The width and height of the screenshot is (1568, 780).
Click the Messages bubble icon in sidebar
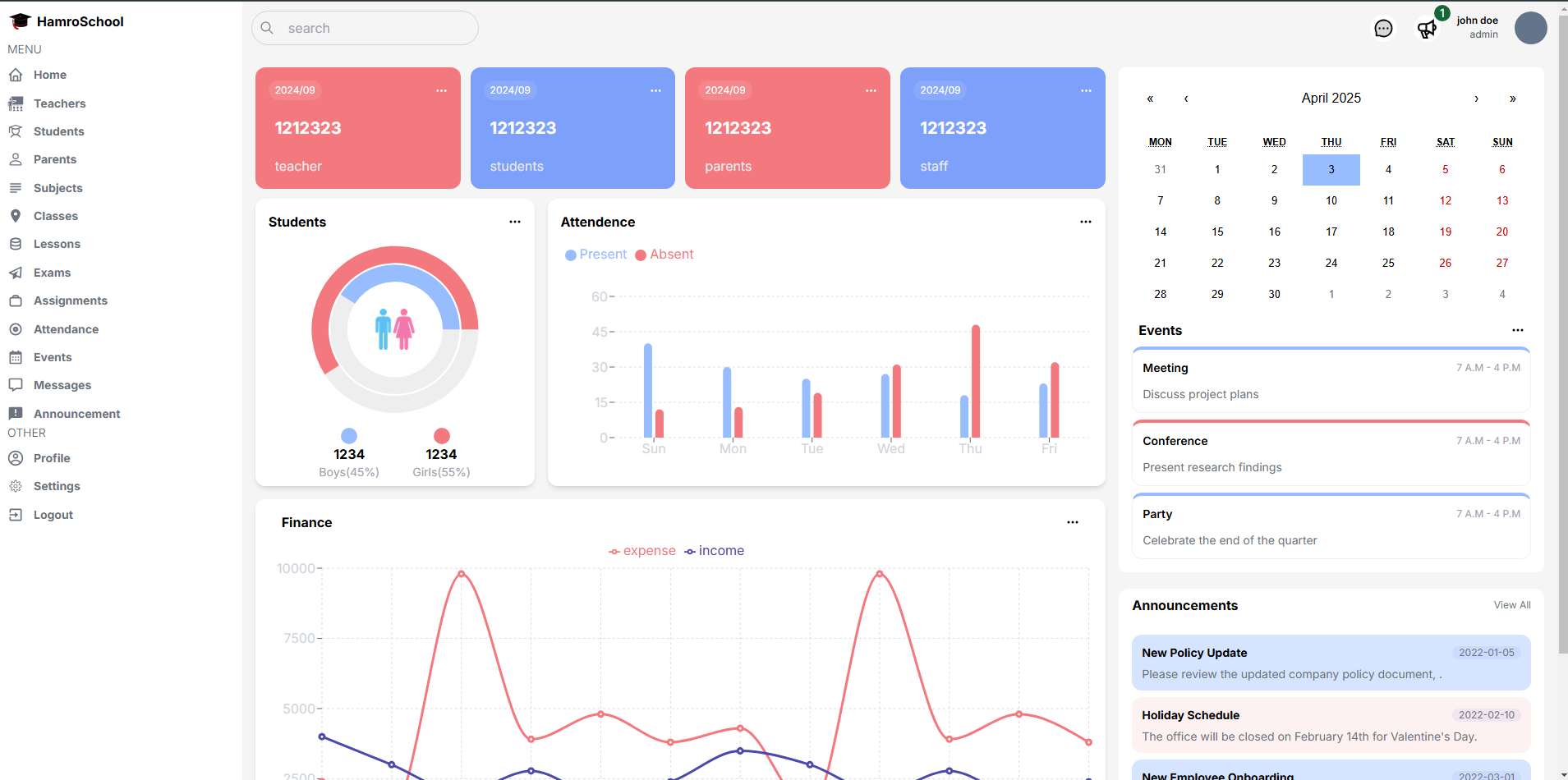coord(16,385)
